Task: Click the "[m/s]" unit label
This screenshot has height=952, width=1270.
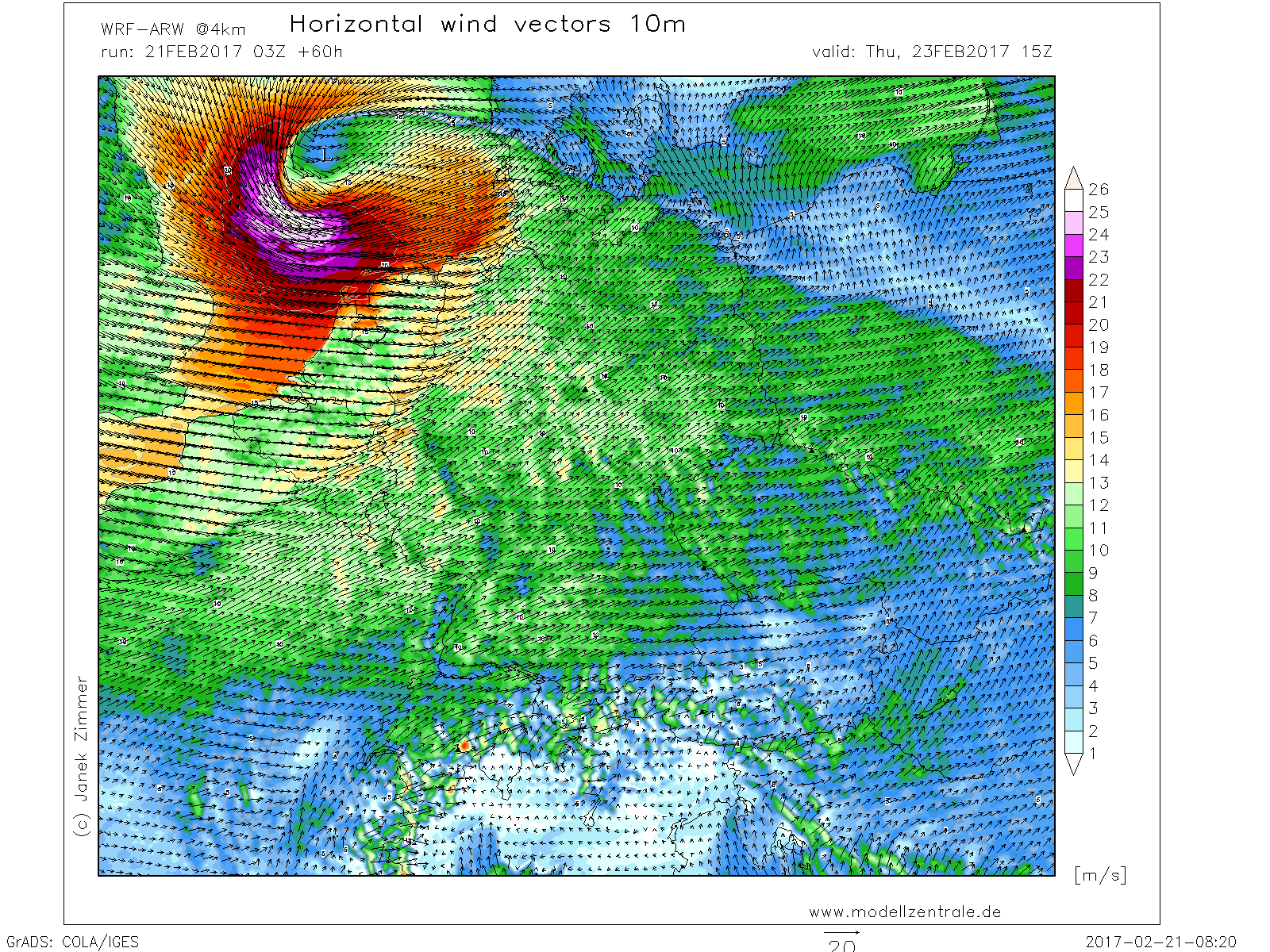Action: tap(1100, 875)
